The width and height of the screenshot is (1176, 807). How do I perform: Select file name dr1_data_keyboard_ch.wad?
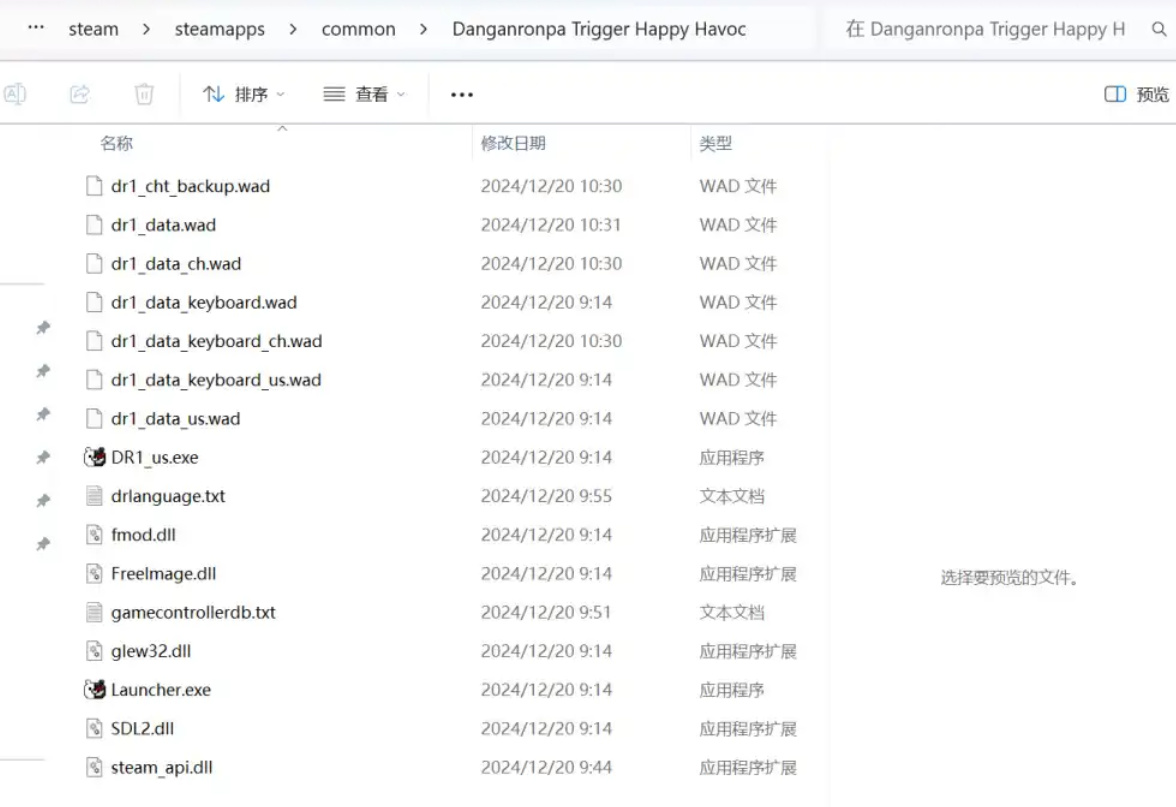click(x=217, y=341)
